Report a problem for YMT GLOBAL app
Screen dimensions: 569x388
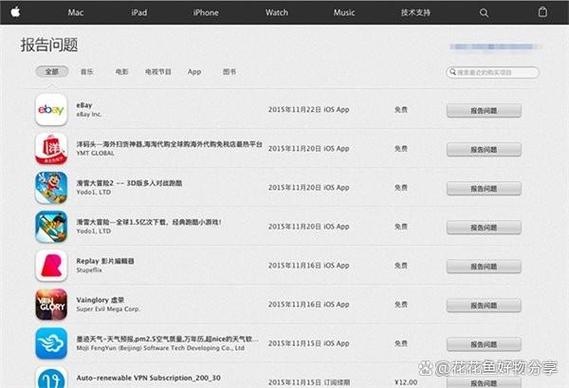[484, 150]
